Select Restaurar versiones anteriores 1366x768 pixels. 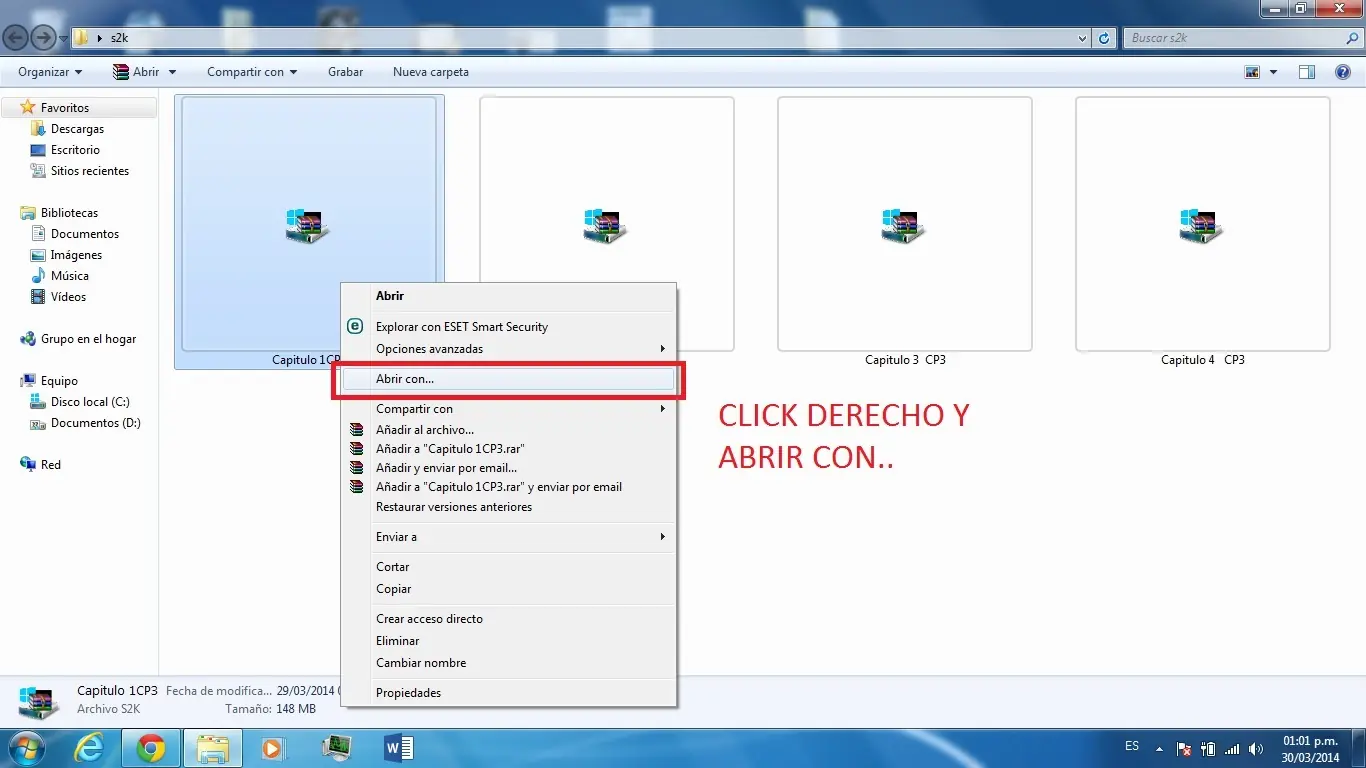(509, 507)
